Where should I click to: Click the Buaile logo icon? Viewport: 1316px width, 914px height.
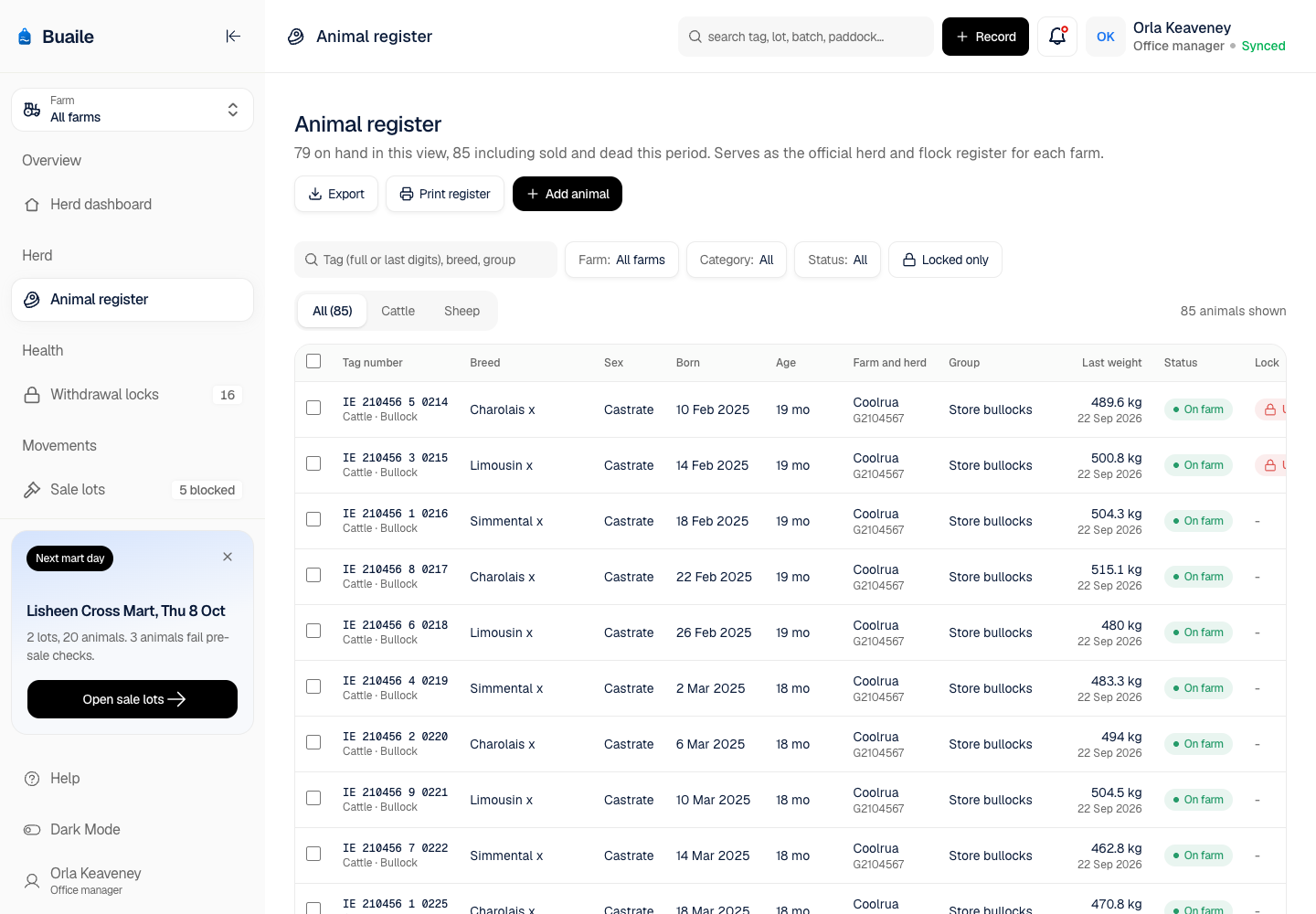[25, 37]
